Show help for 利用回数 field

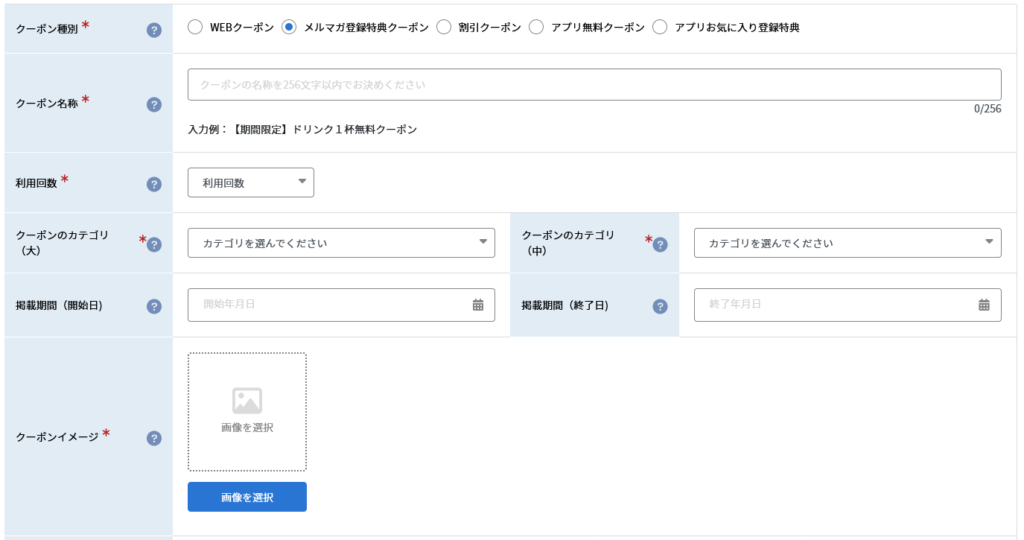(153, 184)
